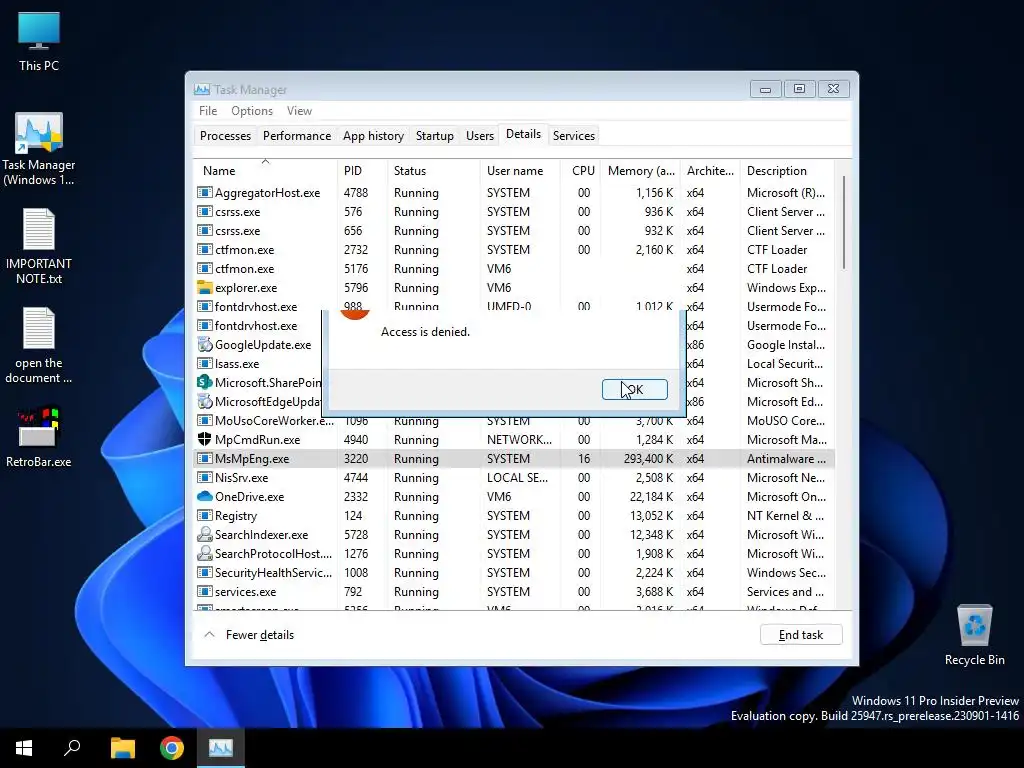Open File Explorer from taskbar
Screen dimensions: 1024x768
pos(122,748)
